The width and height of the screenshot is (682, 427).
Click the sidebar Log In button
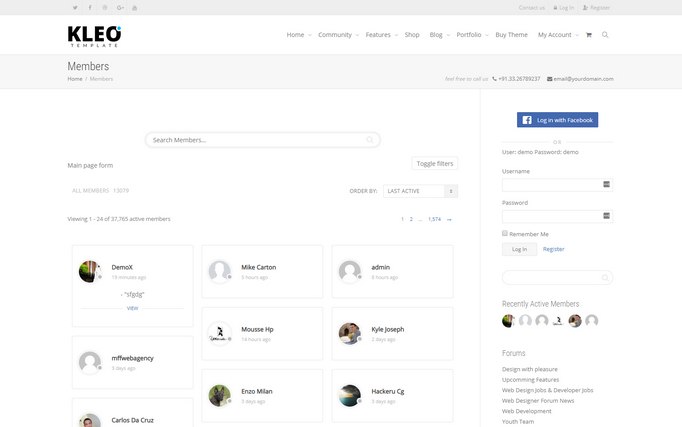click(x=519, y=249)
